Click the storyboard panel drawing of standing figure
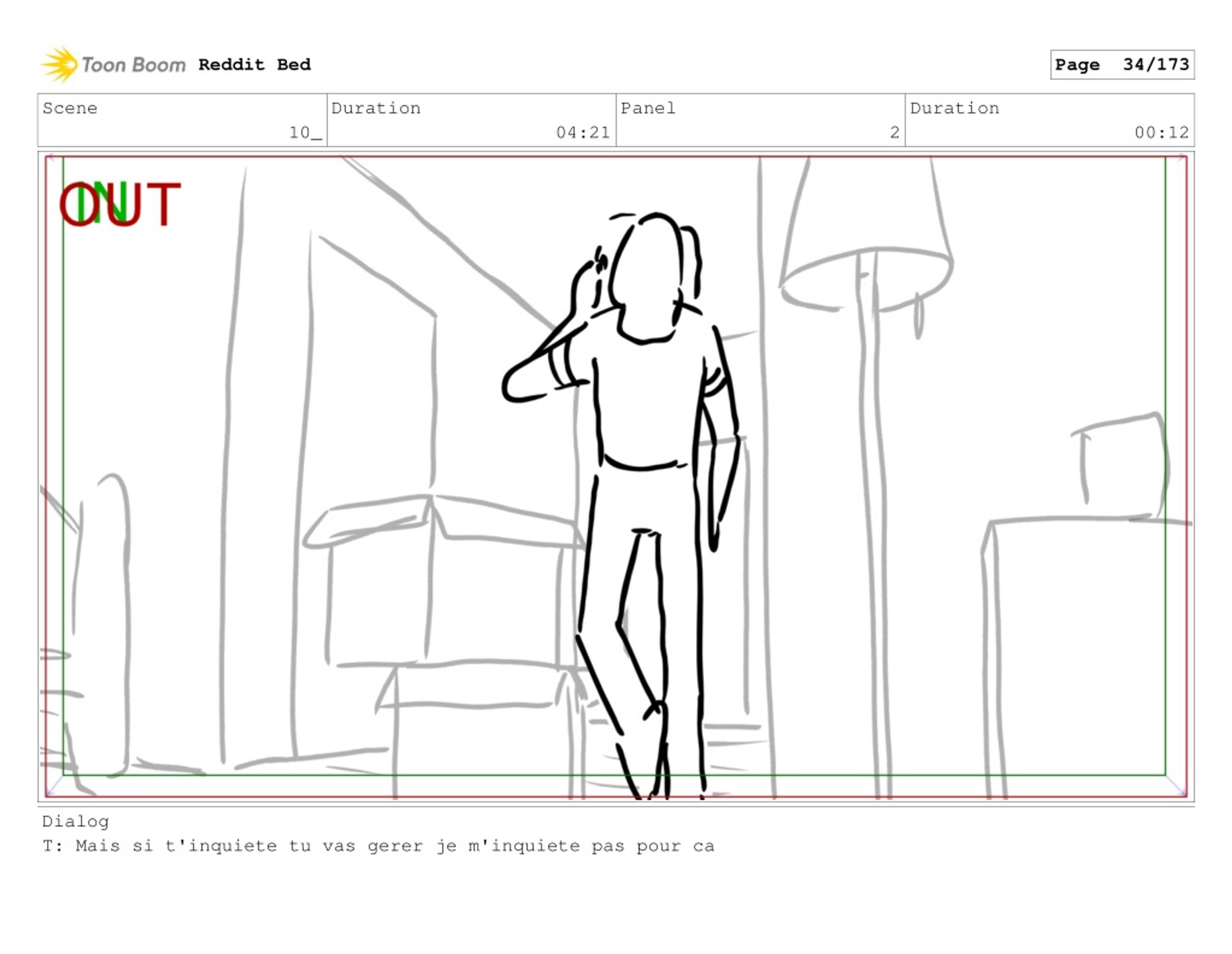 616,477
